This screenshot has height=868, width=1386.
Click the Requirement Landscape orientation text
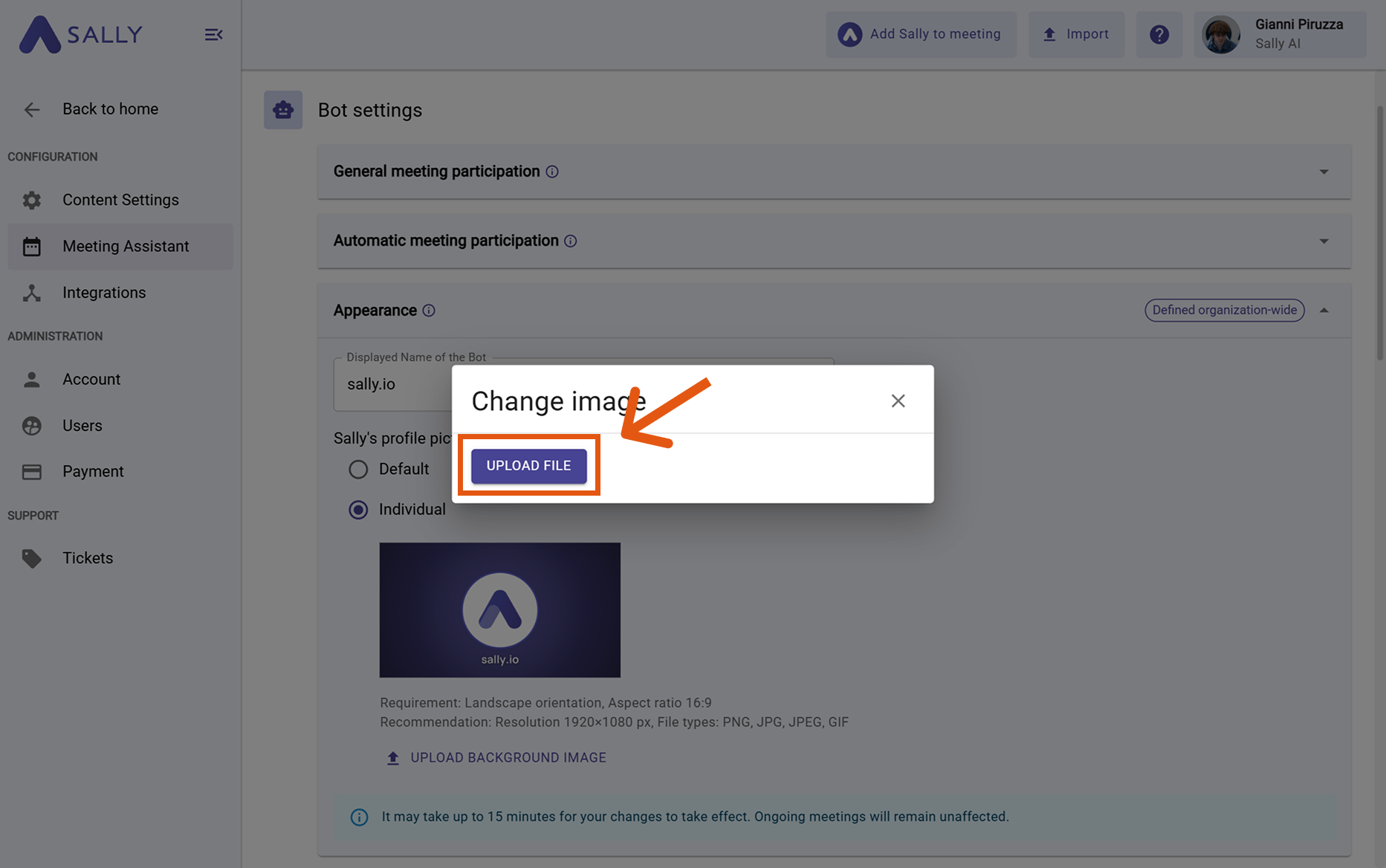[x=546, y=703]
